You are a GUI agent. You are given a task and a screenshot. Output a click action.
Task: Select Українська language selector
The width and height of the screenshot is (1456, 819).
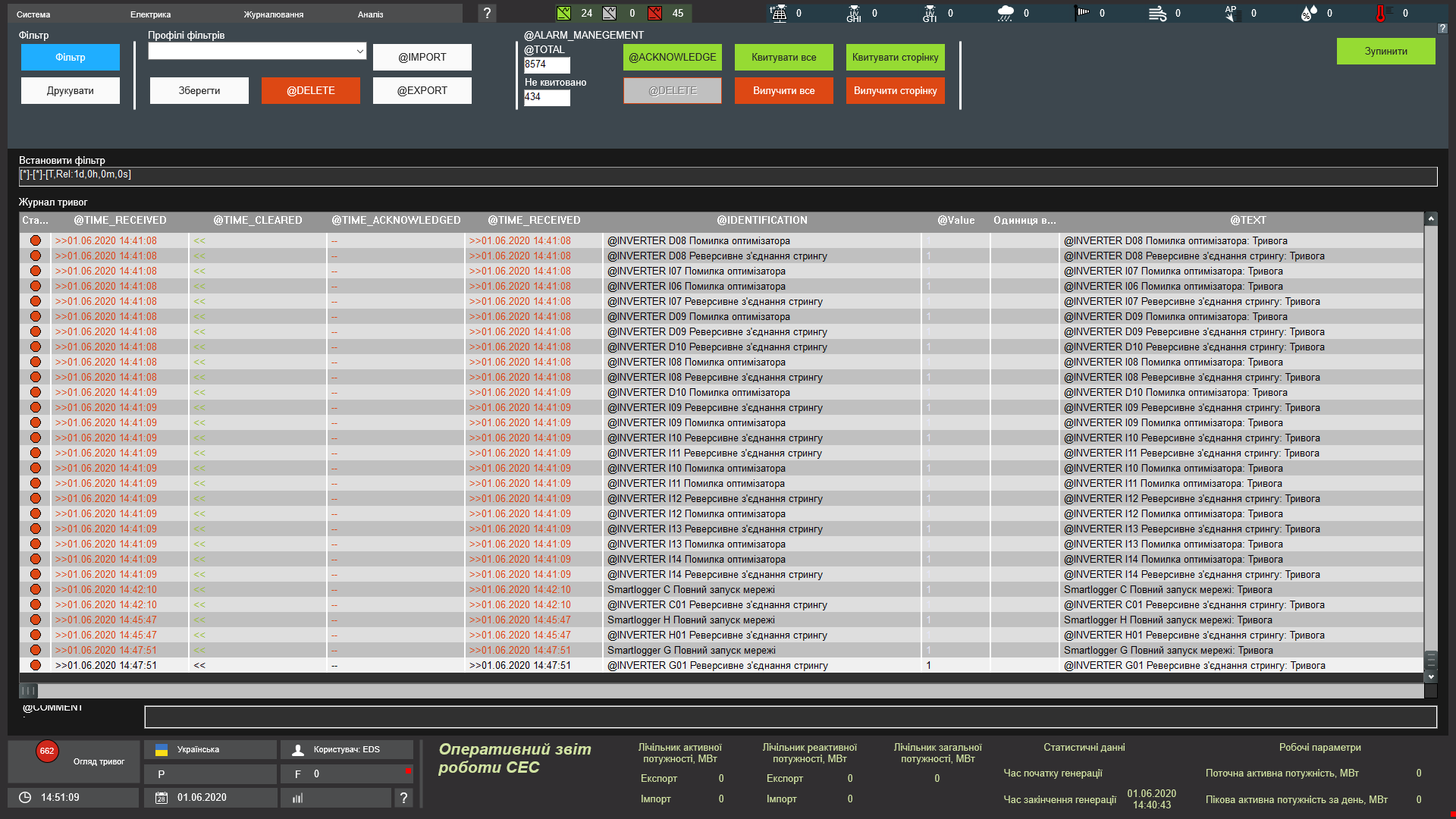click(x=210, y=750)
